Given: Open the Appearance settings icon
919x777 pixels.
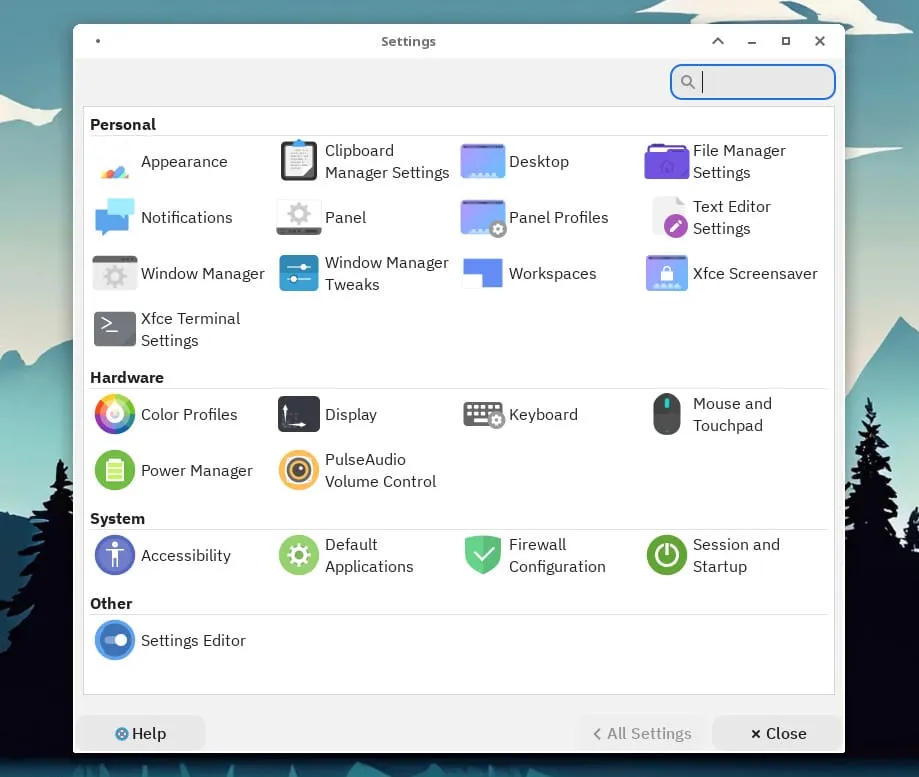Looking at the screenshot, I should pos(115,162).
